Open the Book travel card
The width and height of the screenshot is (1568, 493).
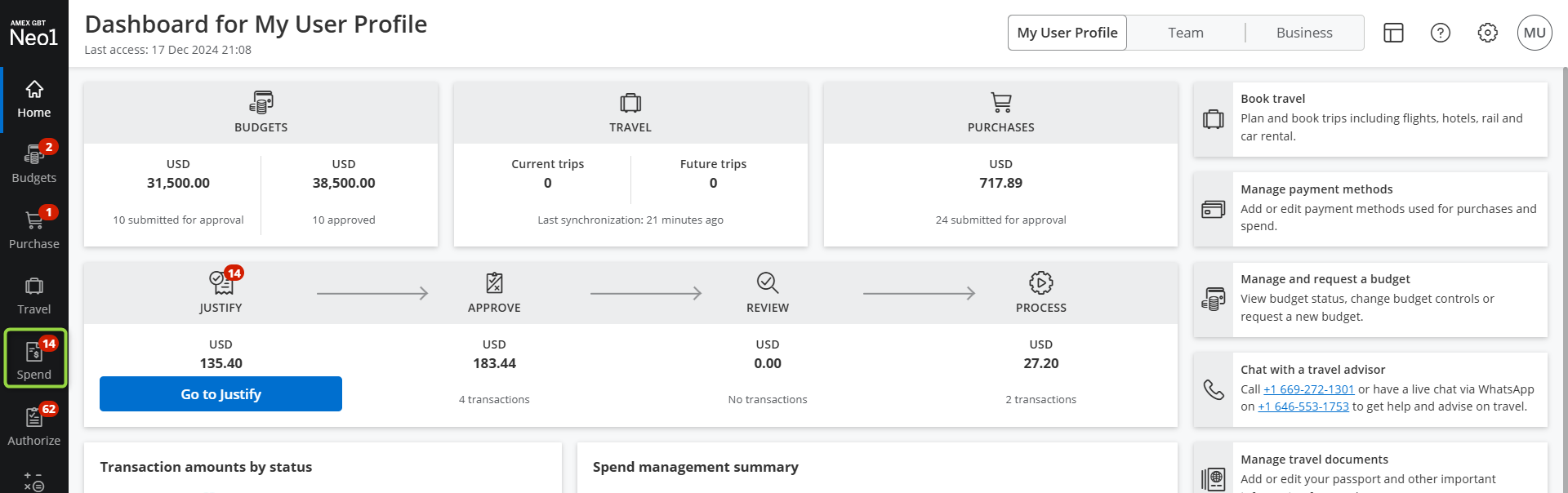coord(1370,119)
